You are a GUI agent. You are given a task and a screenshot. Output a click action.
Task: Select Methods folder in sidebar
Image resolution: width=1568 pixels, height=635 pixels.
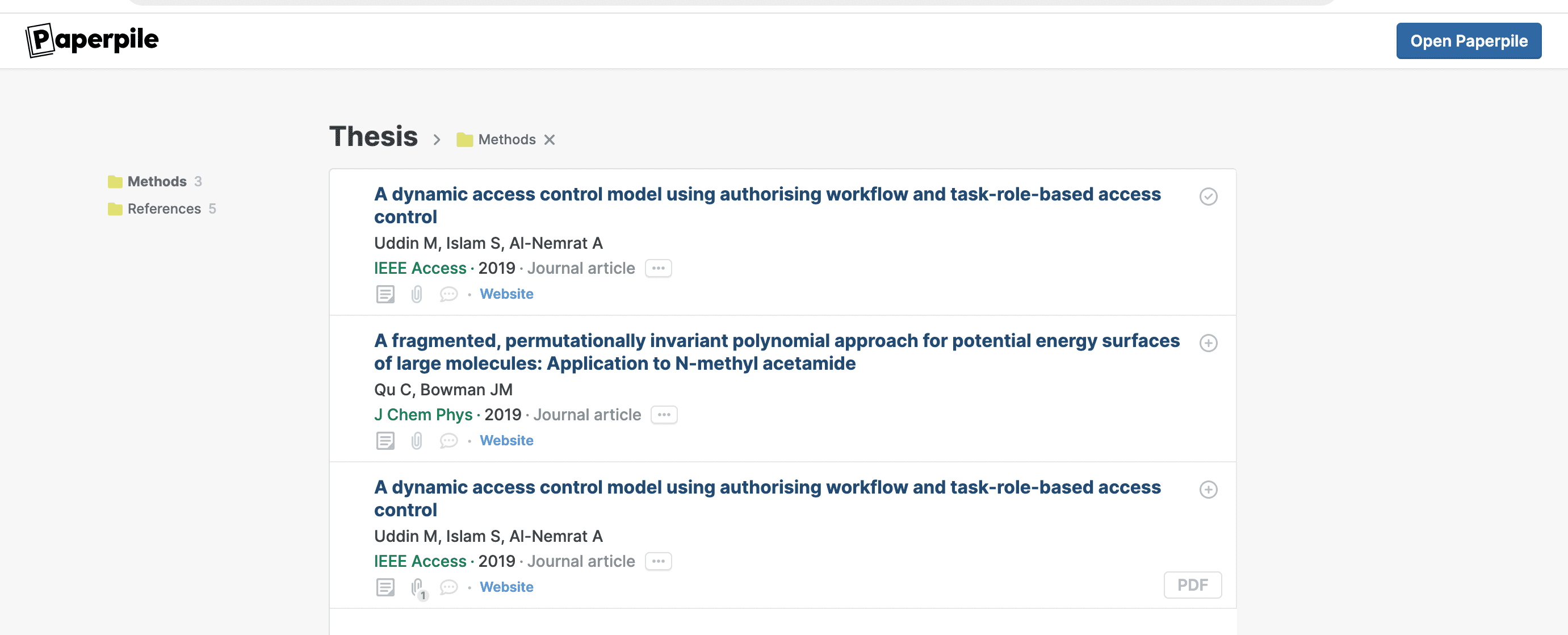pyautogui.click(x=157, y=181)
